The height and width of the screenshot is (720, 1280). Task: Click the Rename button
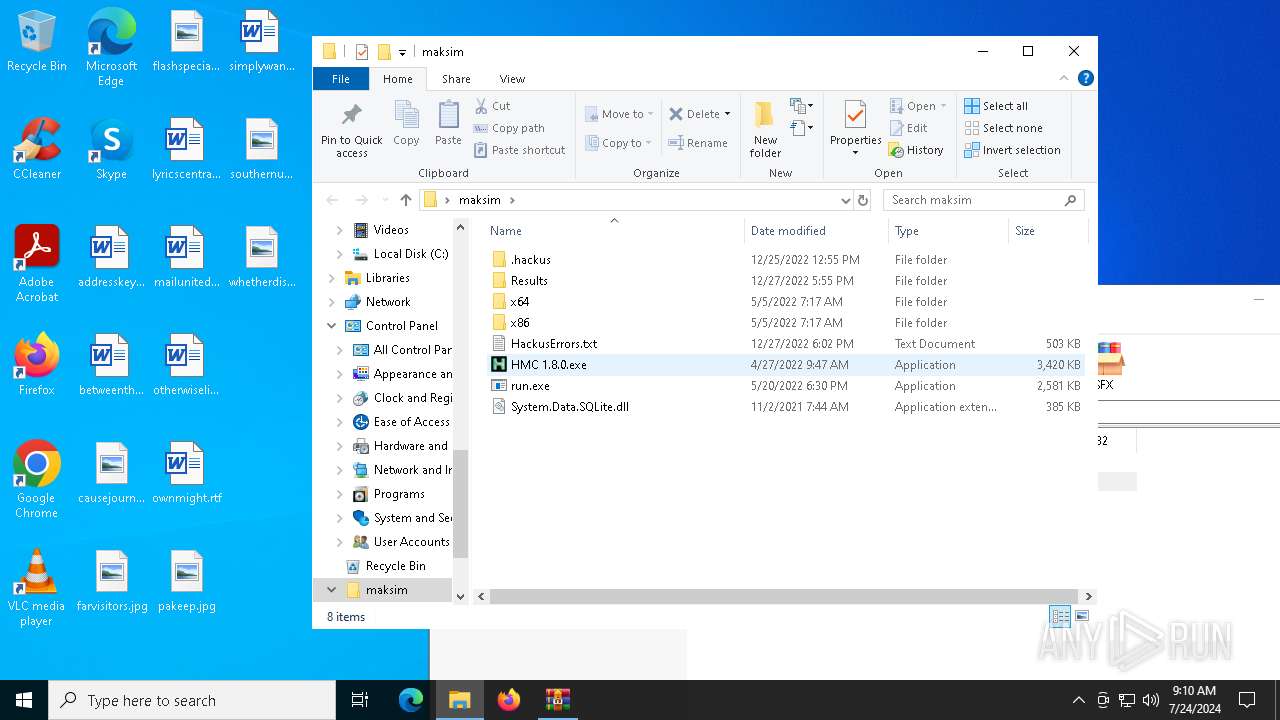[698, 143]
